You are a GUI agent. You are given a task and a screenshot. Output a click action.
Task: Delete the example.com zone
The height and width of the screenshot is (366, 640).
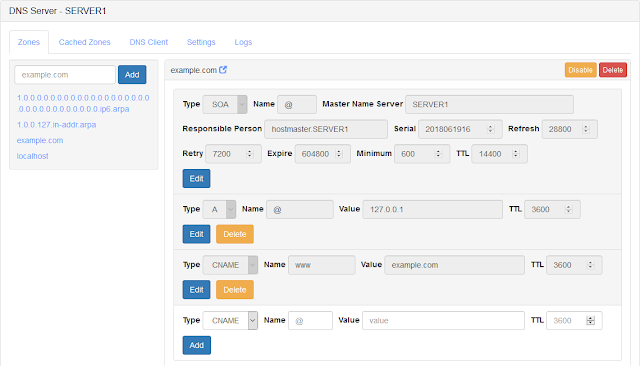click(613, 70)
